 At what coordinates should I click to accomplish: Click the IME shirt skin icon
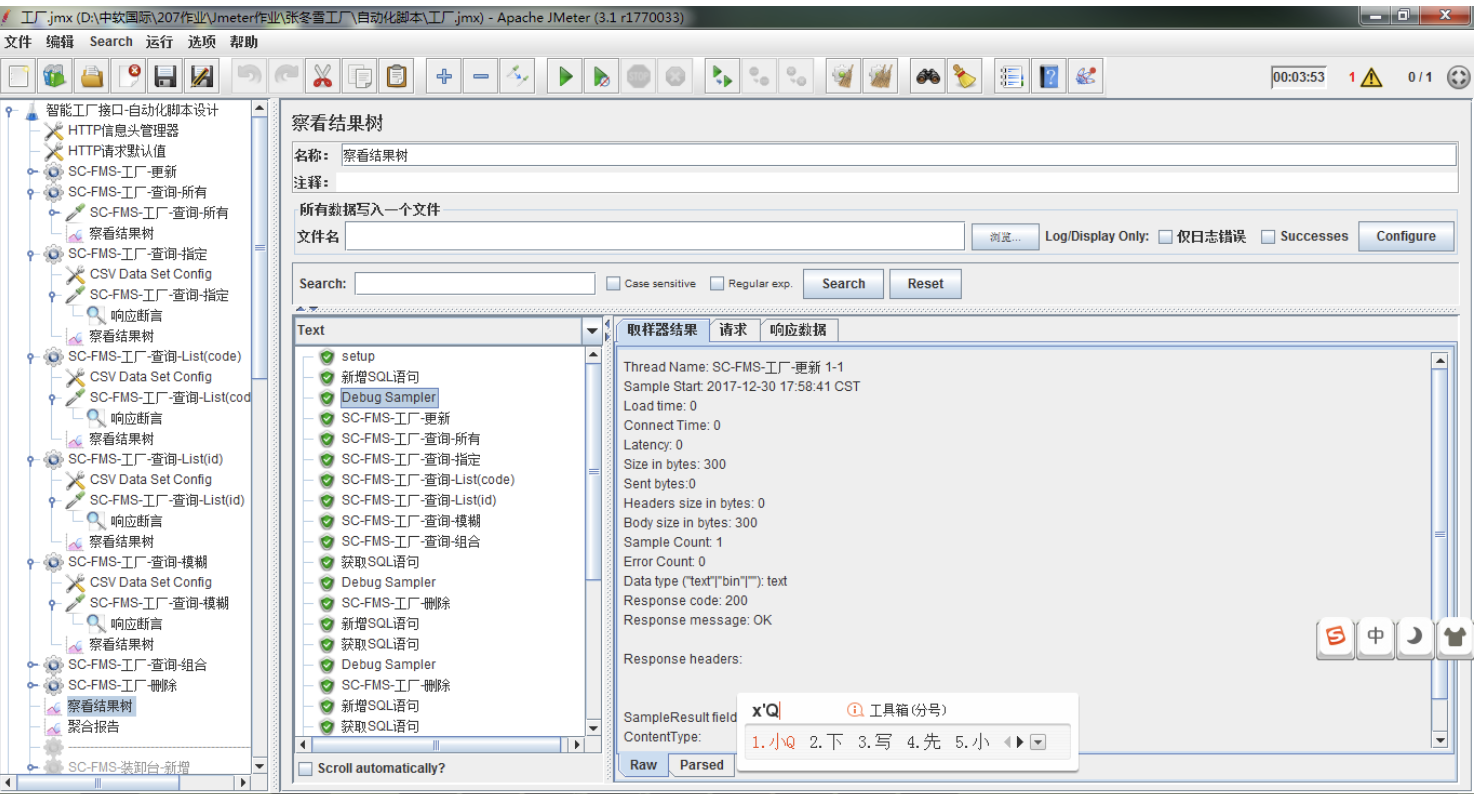click(1455, 636)
